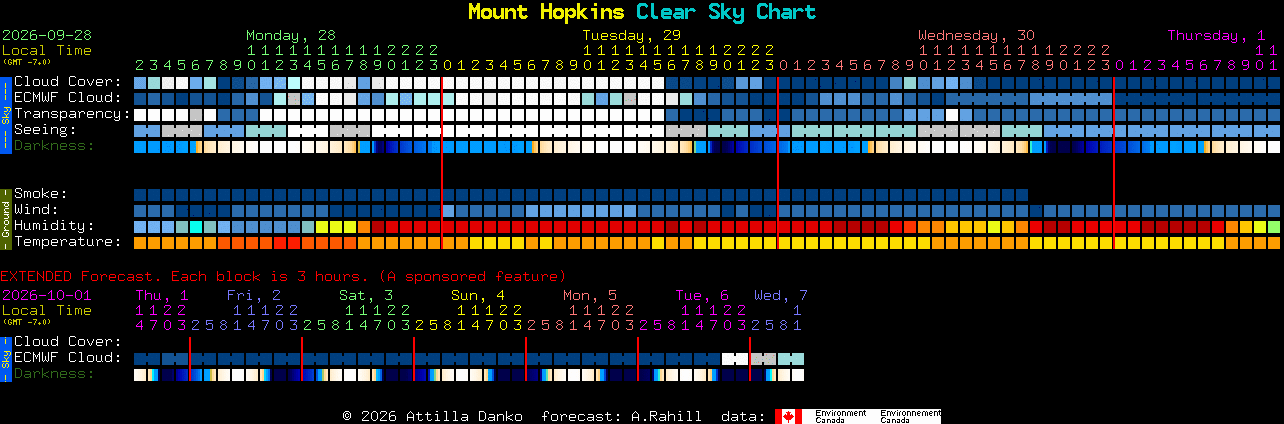The height and width of the screenshot is (424, 1284).
Task: Select the Transparency row label
Action: [73, 114]
